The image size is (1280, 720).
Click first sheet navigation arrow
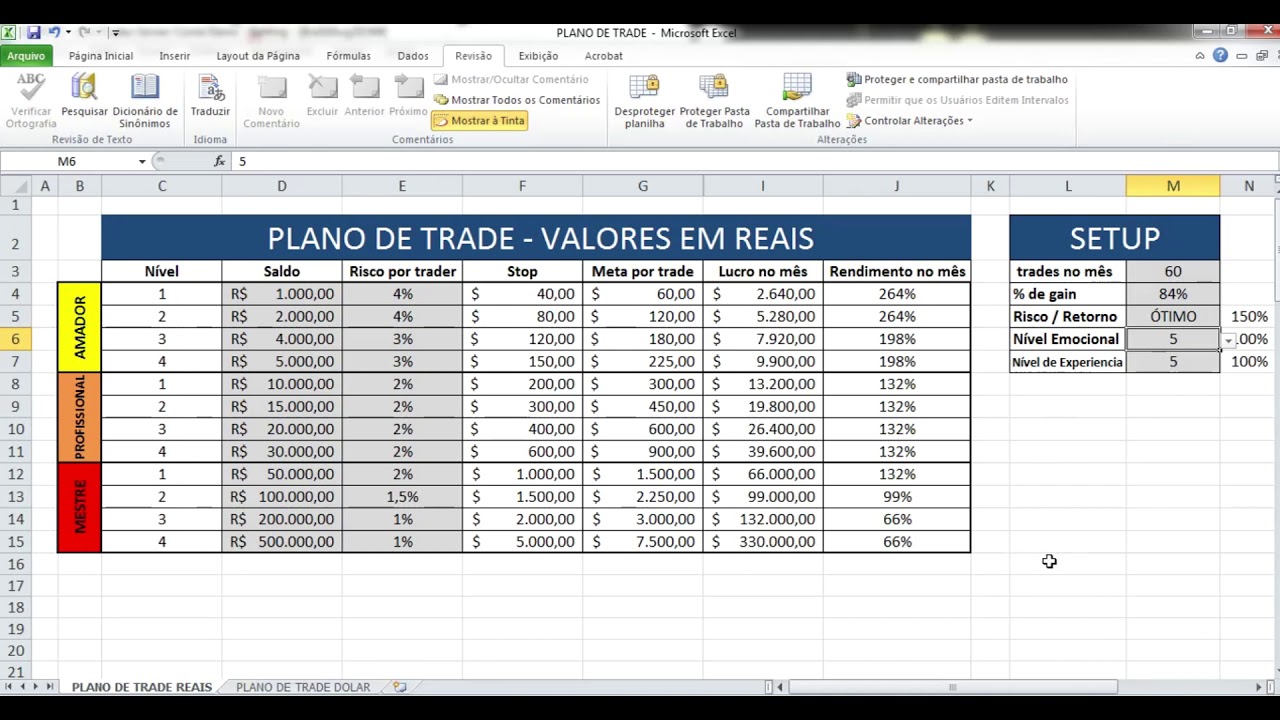[9, 687]
